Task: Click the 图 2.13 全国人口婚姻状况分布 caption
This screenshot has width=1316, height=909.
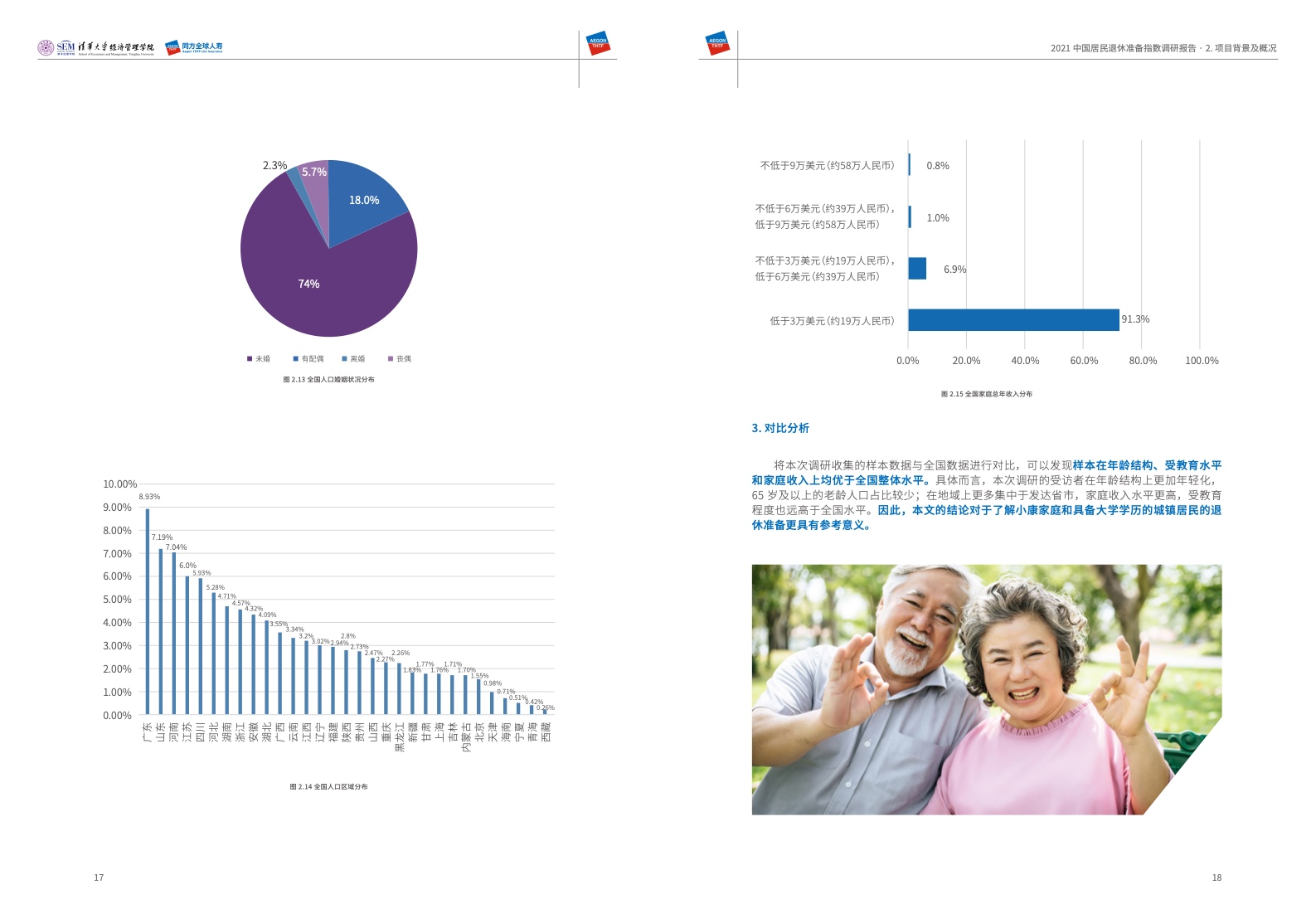Action: click(x=328, y=380)
